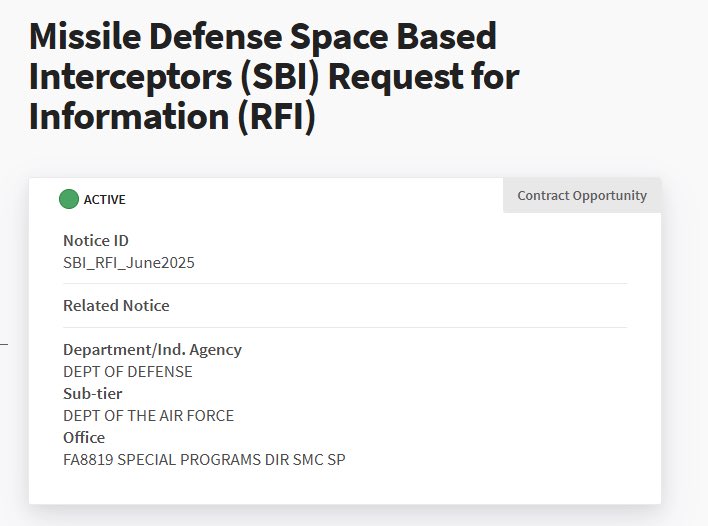Select the Contract Opportunity tag
Viewport: 708px width, 526px height.
coord(581,196)
